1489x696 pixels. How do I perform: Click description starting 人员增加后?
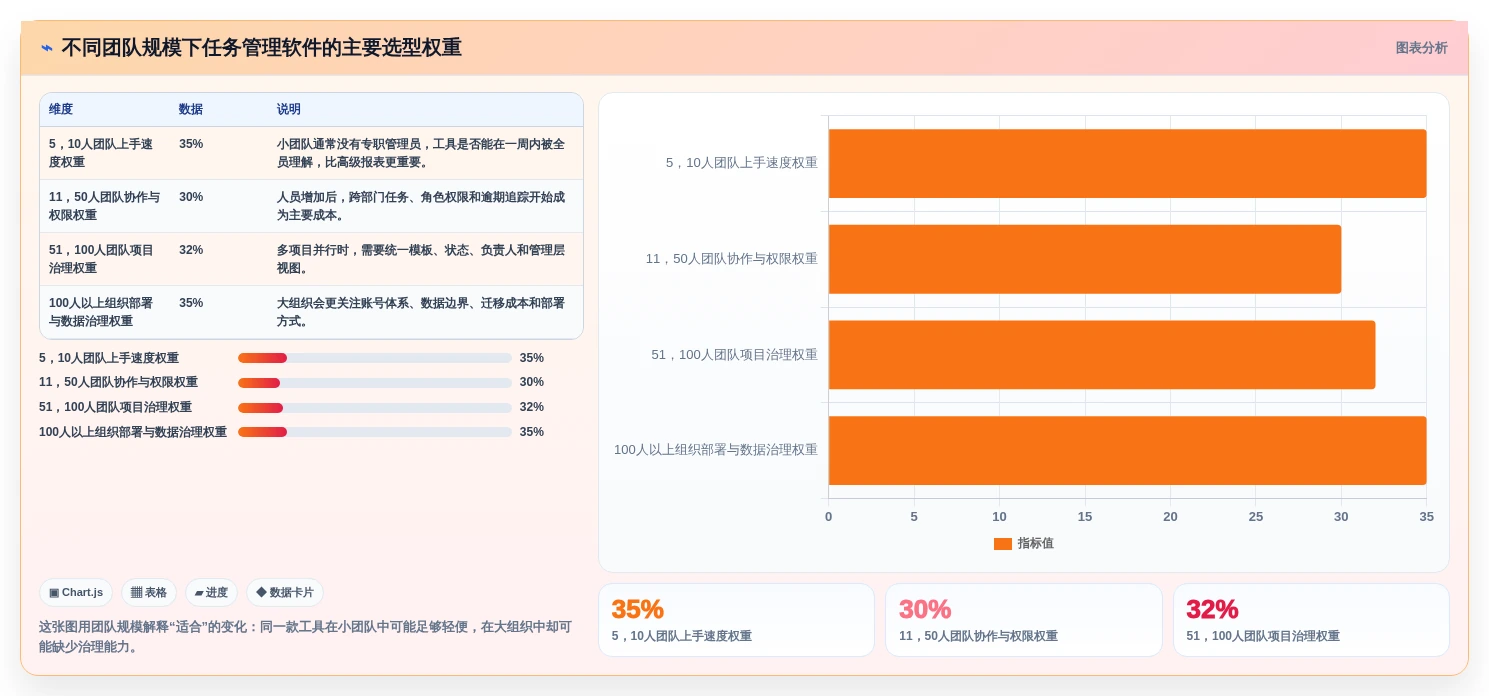point(421,206)
